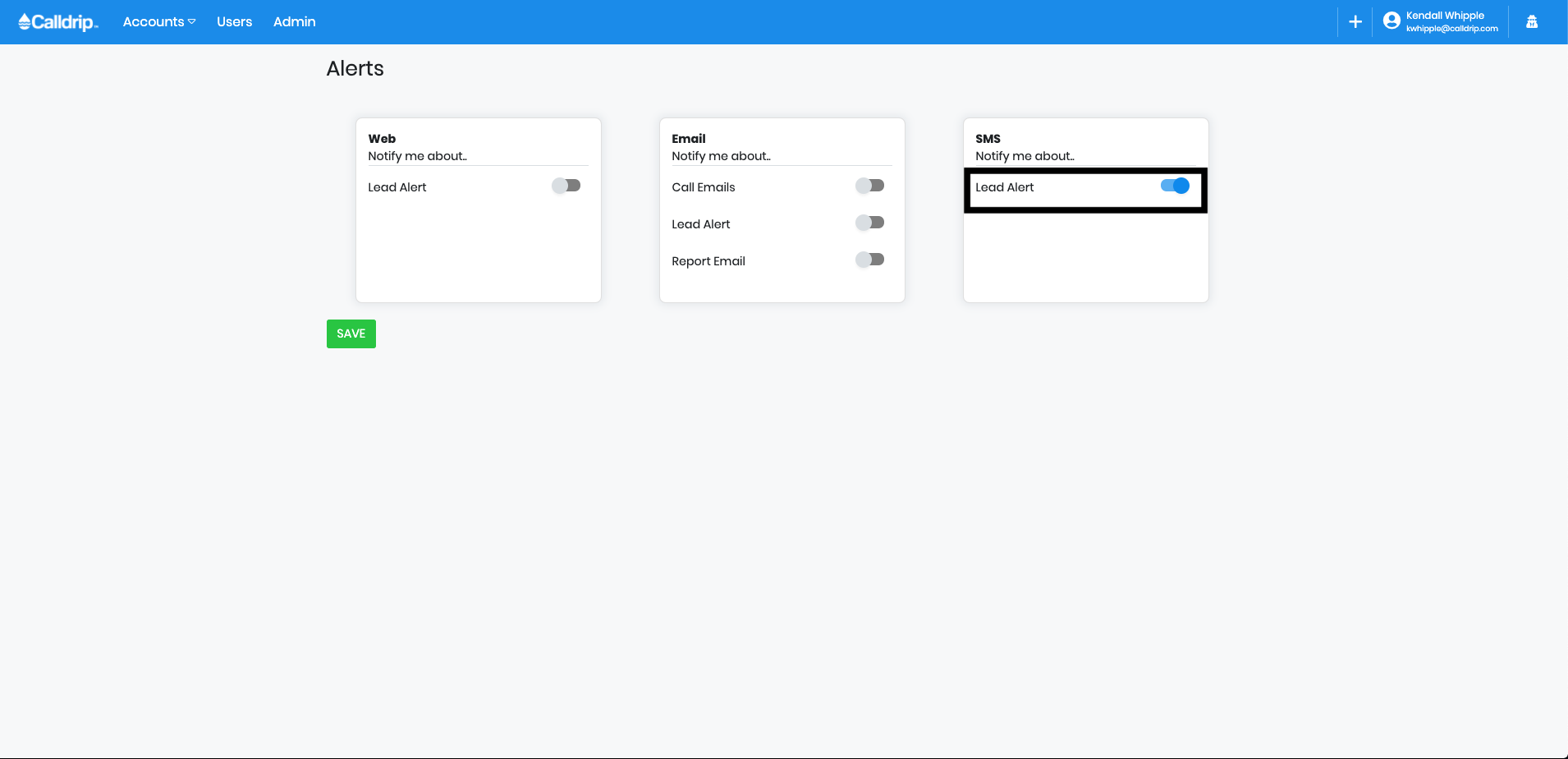Click the Lead Alert label in Web card

tap(397, 187)
